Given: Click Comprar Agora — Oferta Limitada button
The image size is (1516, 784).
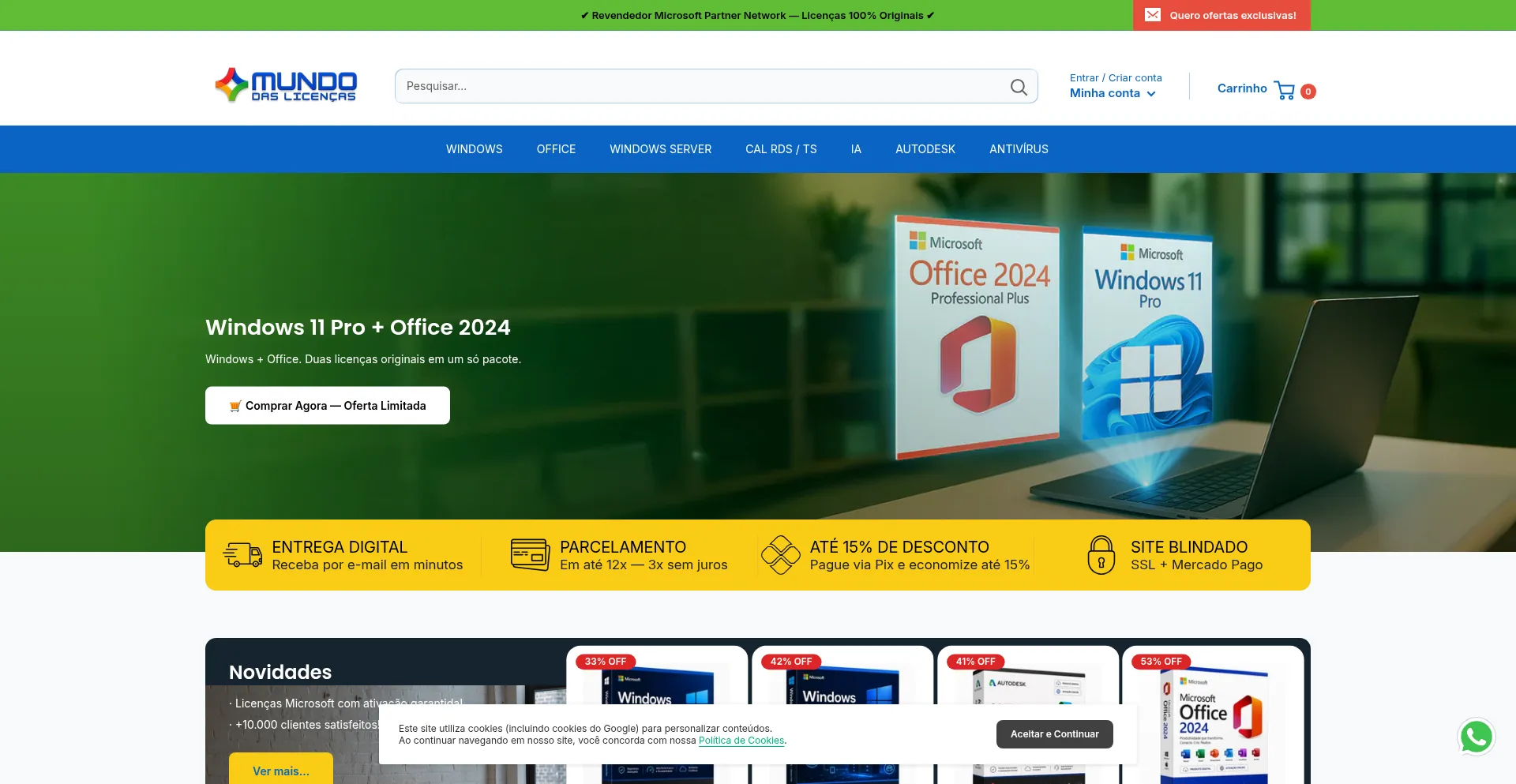Looking at the screenshot, I should (328, 405).
